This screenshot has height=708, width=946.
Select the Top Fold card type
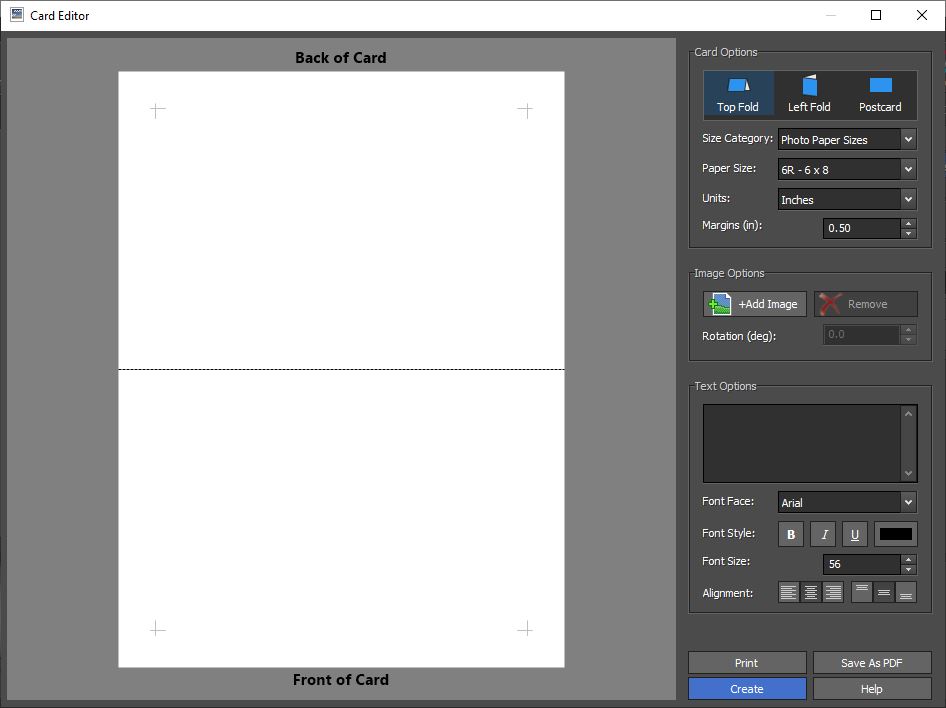coord(738,95)
